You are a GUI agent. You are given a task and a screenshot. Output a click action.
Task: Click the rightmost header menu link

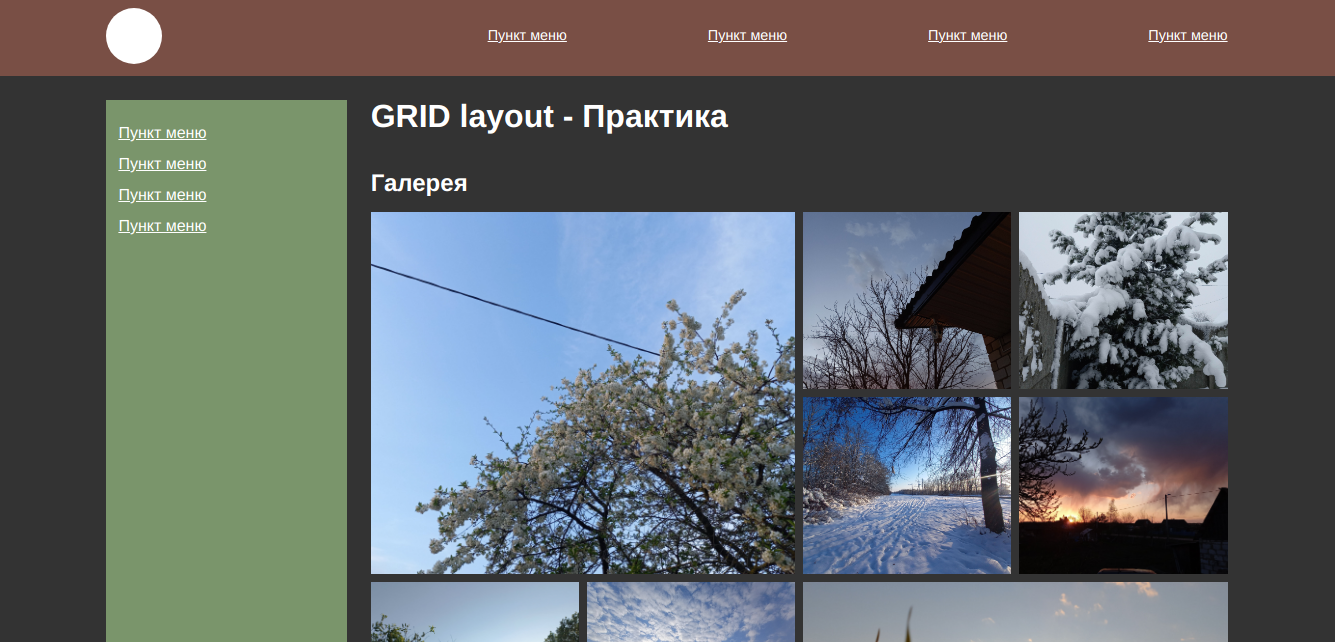[x=1187, y=35]
